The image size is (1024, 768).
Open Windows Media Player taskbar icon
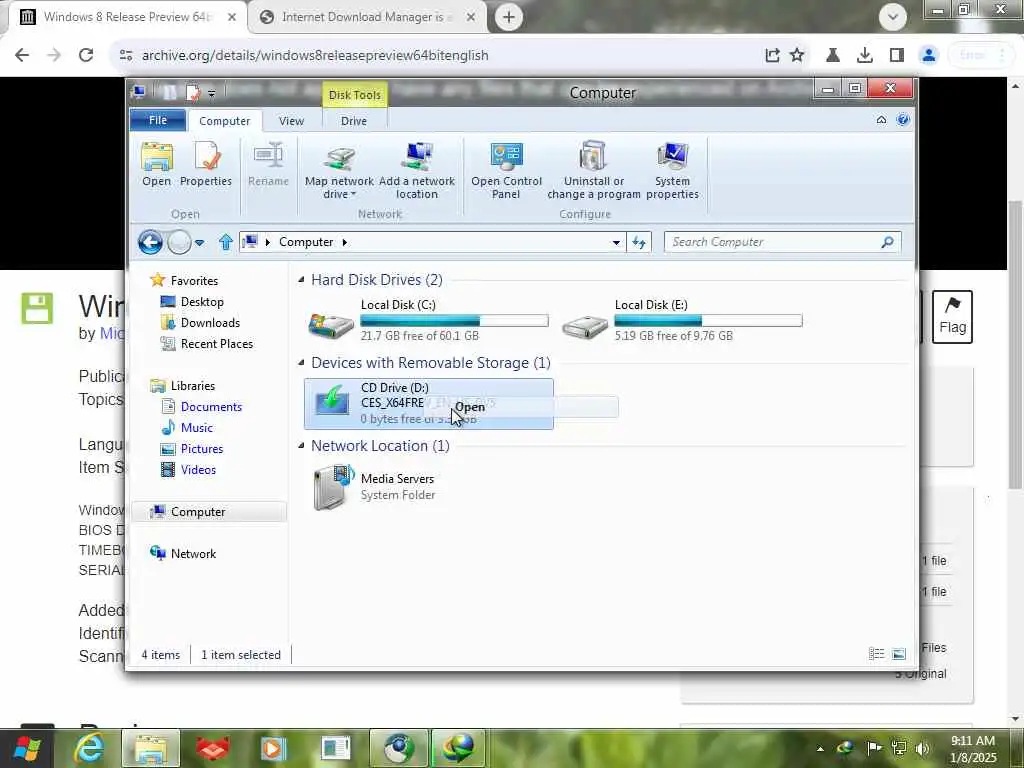pos(273,748)
